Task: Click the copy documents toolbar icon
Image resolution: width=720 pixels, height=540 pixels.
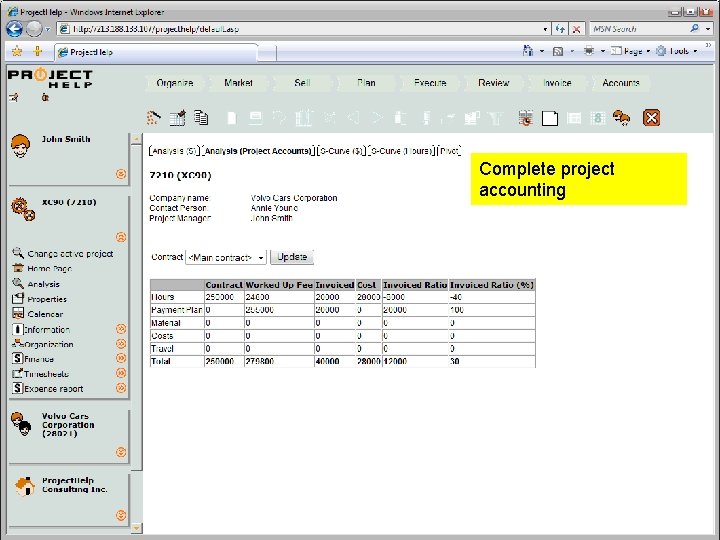Action: click(201, 118)
